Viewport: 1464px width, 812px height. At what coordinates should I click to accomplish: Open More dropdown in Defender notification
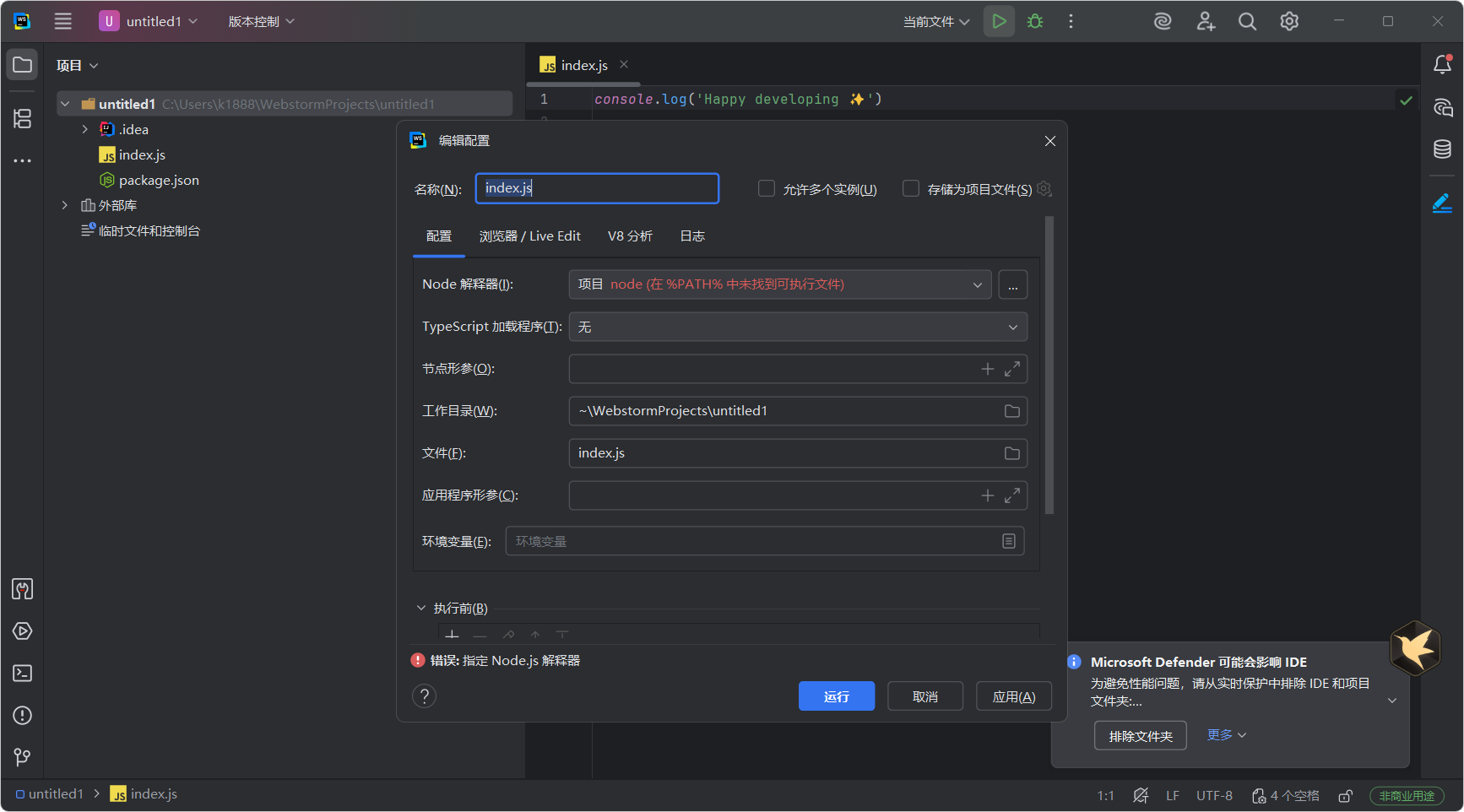coord(1226,735)
